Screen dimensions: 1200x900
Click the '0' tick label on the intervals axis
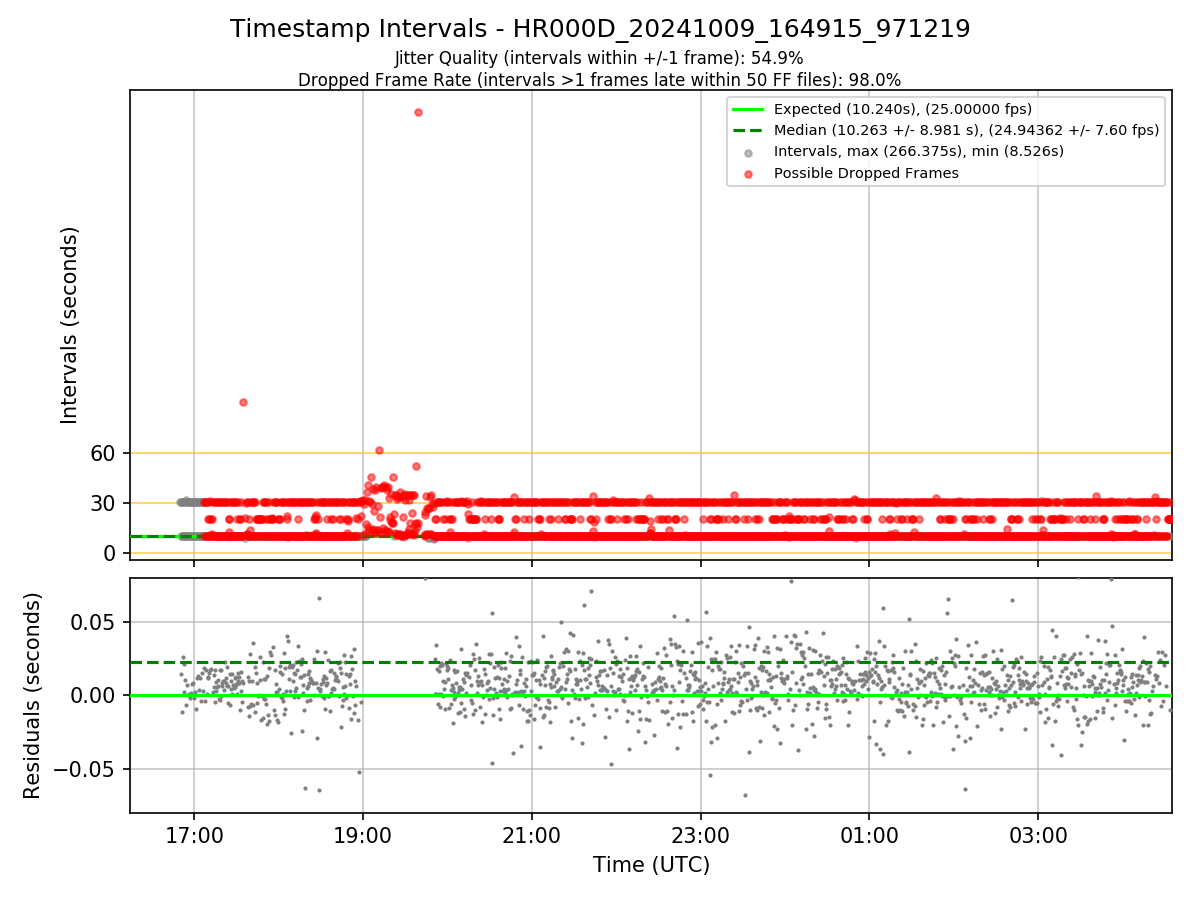(111, 553)
